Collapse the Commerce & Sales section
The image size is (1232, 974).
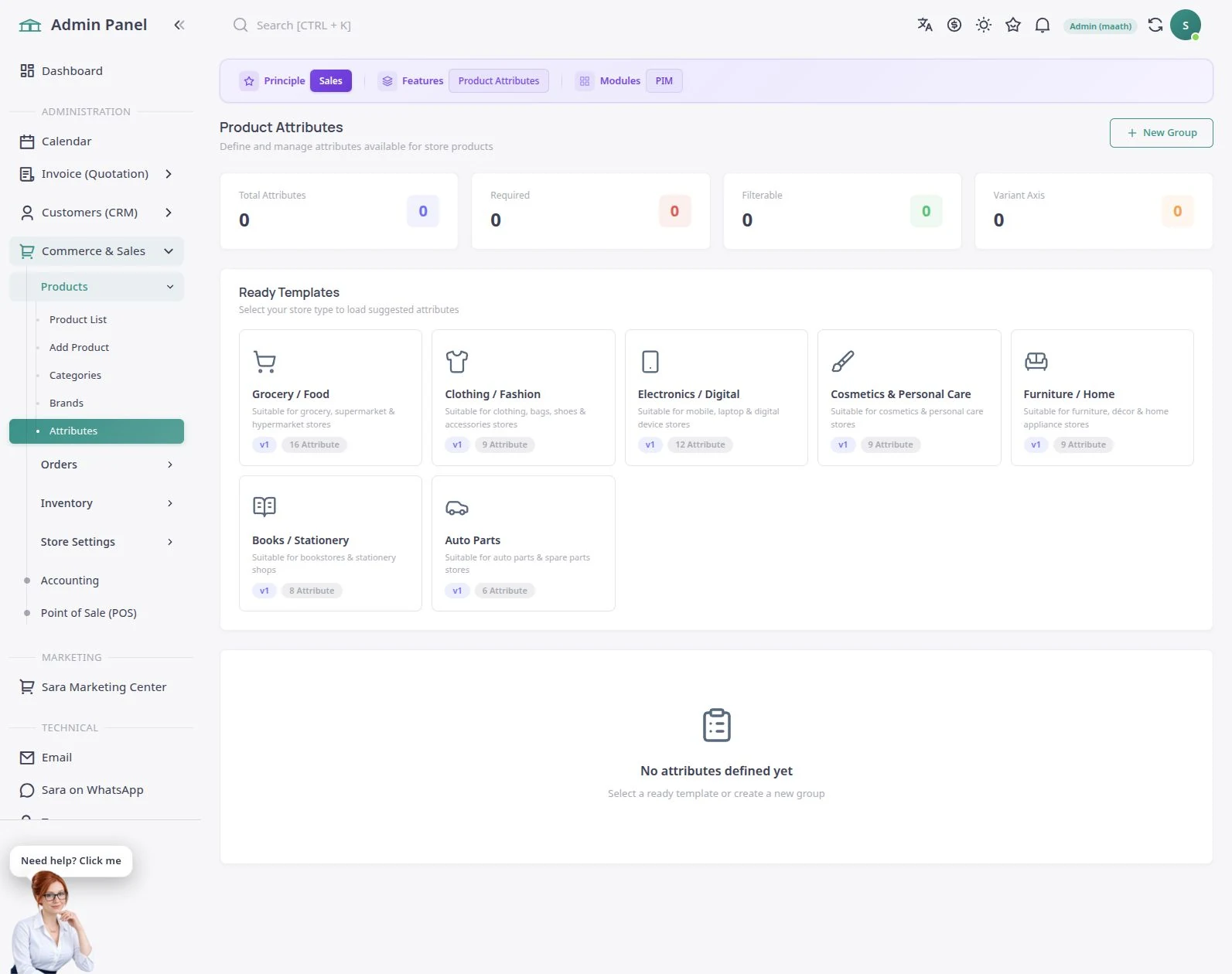pos(97,251)
